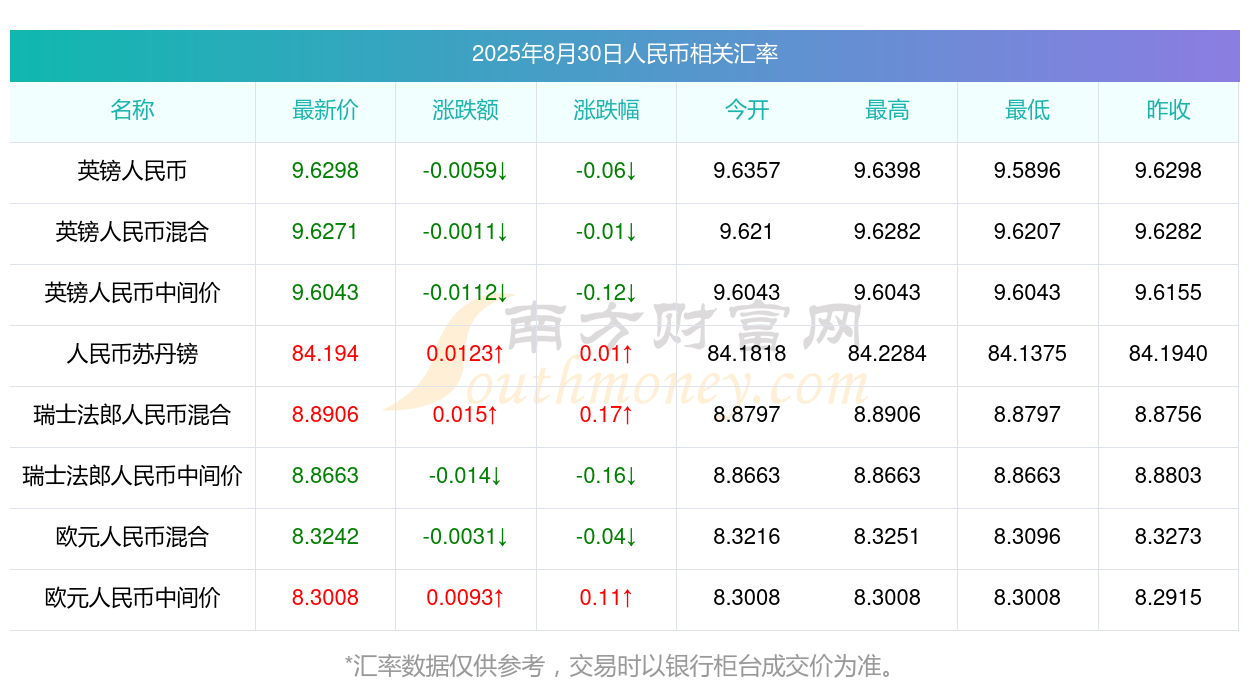Viewport: 1250px width, 698px height.
Task: Select the 昨收 column header
Action: point(1168,110)
